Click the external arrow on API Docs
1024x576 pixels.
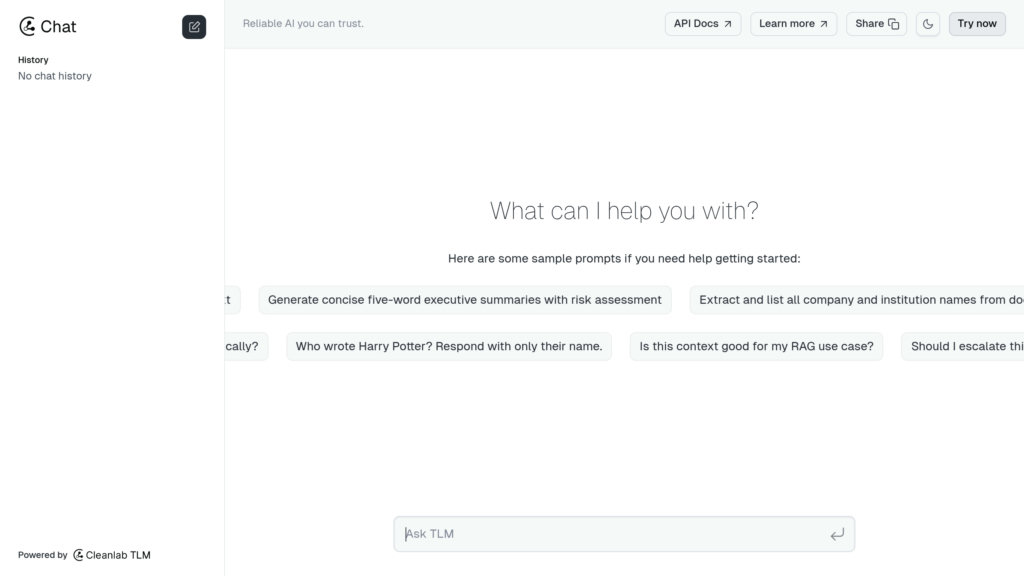tap(728, 24)
